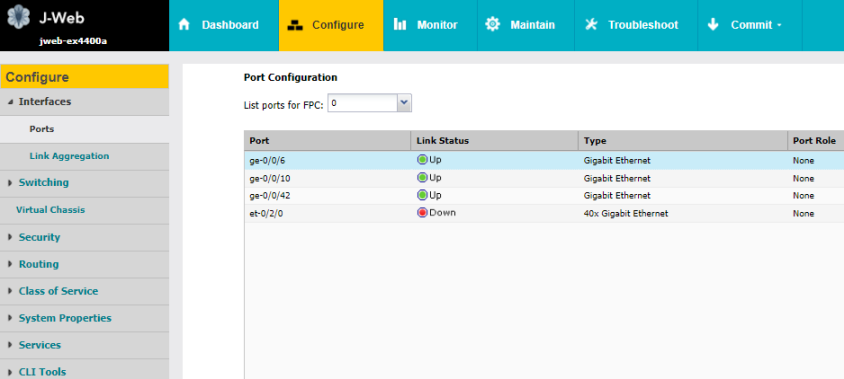Click the 40x Gigabit Ethernet cell

(626, 213)
